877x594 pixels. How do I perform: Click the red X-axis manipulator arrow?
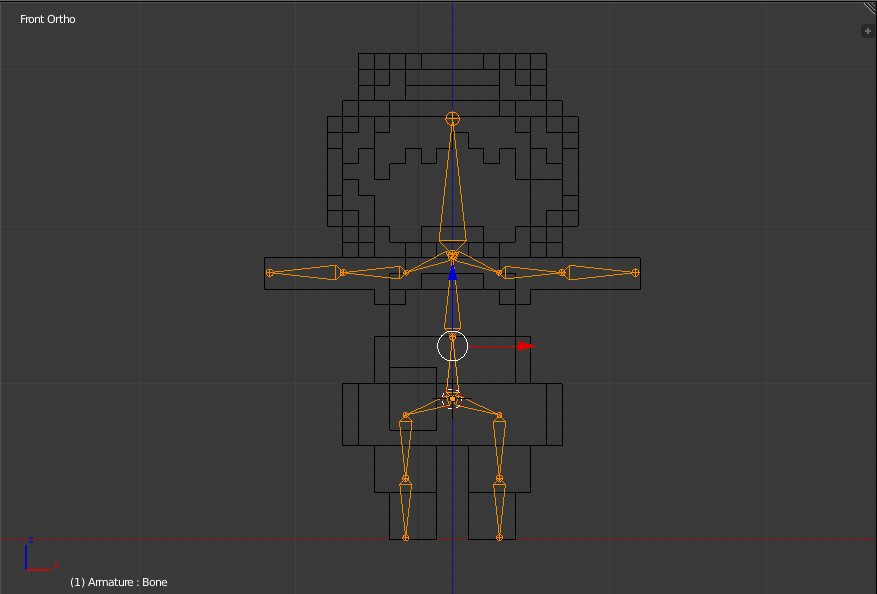pos(526,346)
